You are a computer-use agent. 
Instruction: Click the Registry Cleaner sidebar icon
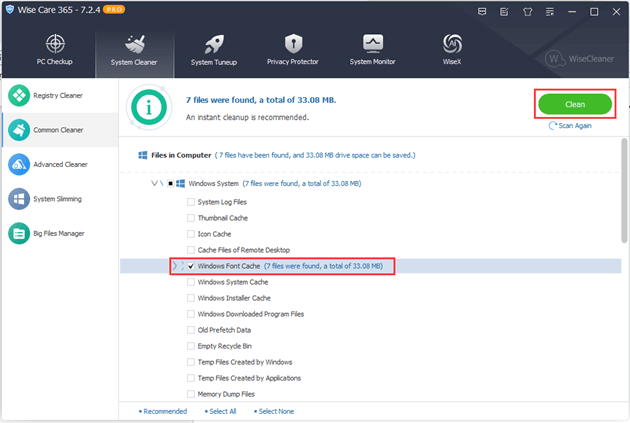click(x=19, y=96)
